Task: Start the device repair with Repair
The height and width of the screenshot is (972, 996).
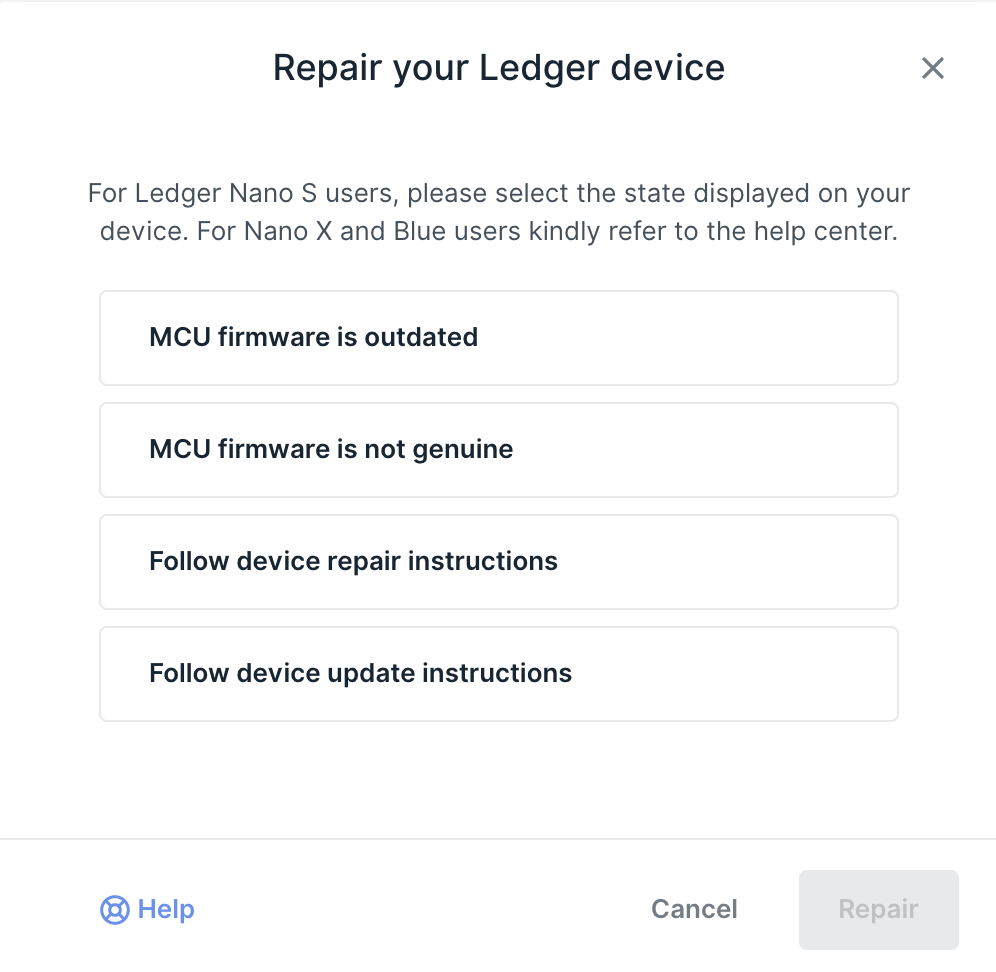Action: (878, 910)
